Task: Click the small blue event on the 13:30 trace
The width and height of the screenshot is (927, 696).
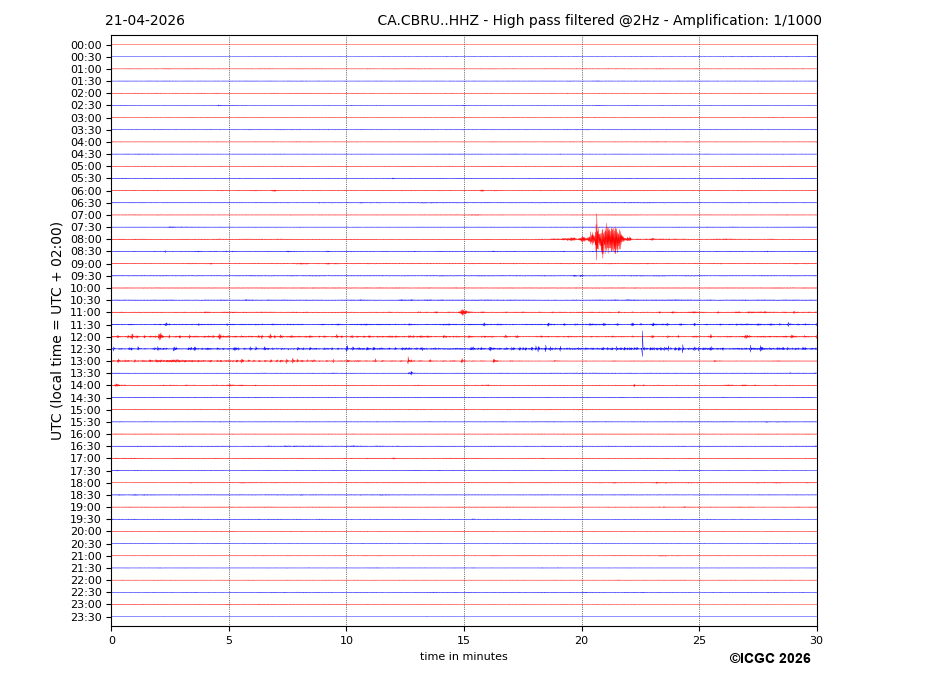Action: [410, 373]
